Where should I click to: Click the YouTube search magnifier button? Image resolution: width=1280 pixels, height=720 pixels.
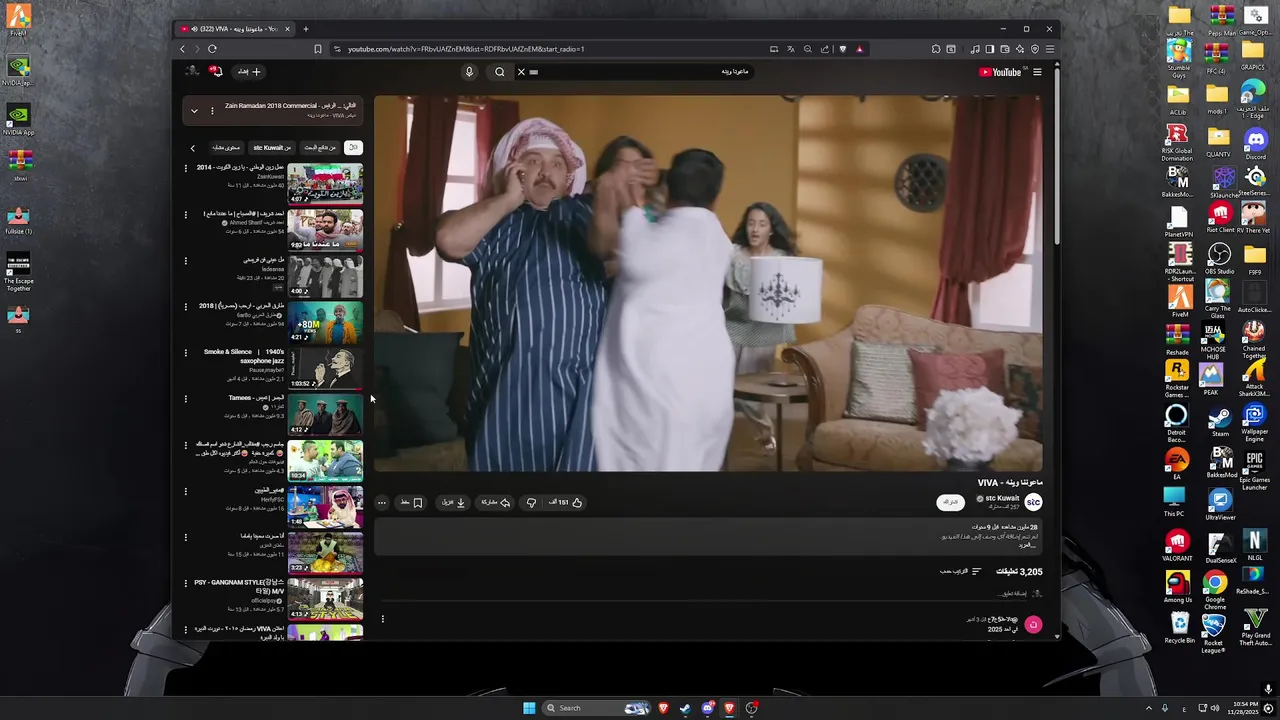(x=500, y=72)
